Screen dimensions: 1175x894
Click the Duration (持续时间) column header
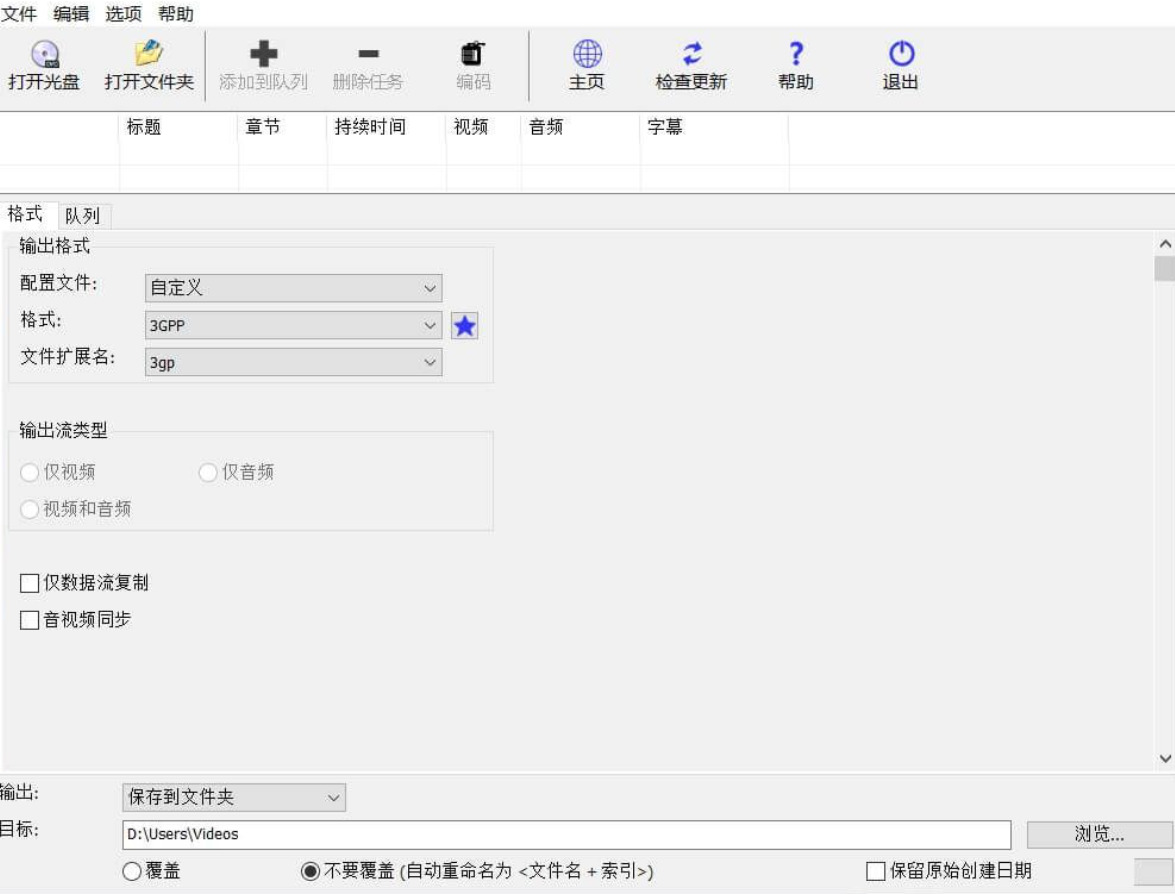point(387,127)
